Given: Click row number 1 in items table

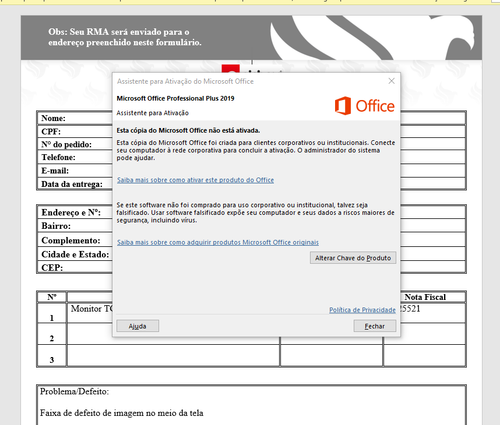Looking at the screenshot, I should [x=52, y=318].
